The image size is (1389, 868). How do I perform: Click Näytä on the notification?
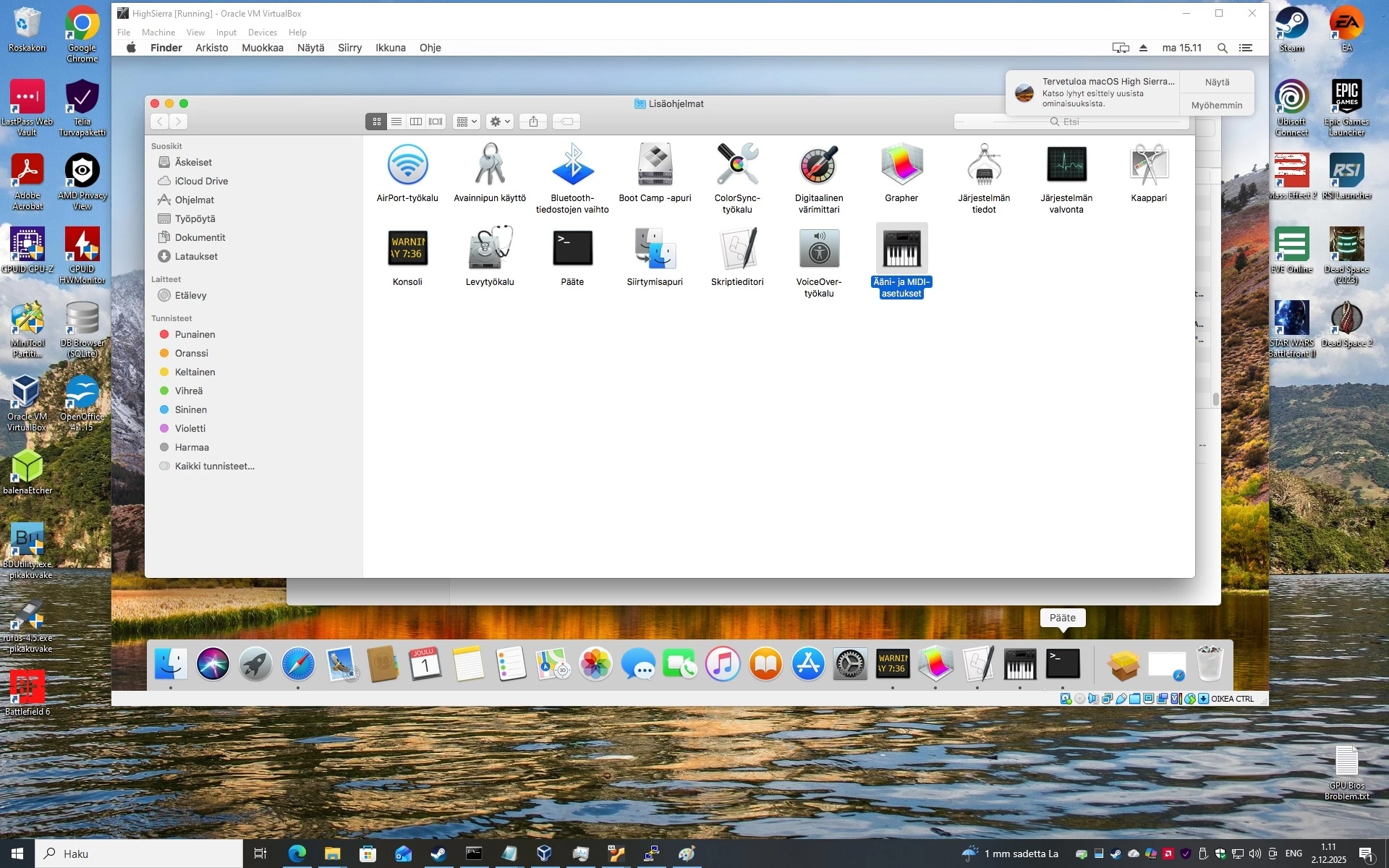pyautogui.click(x=1217, y=82)
